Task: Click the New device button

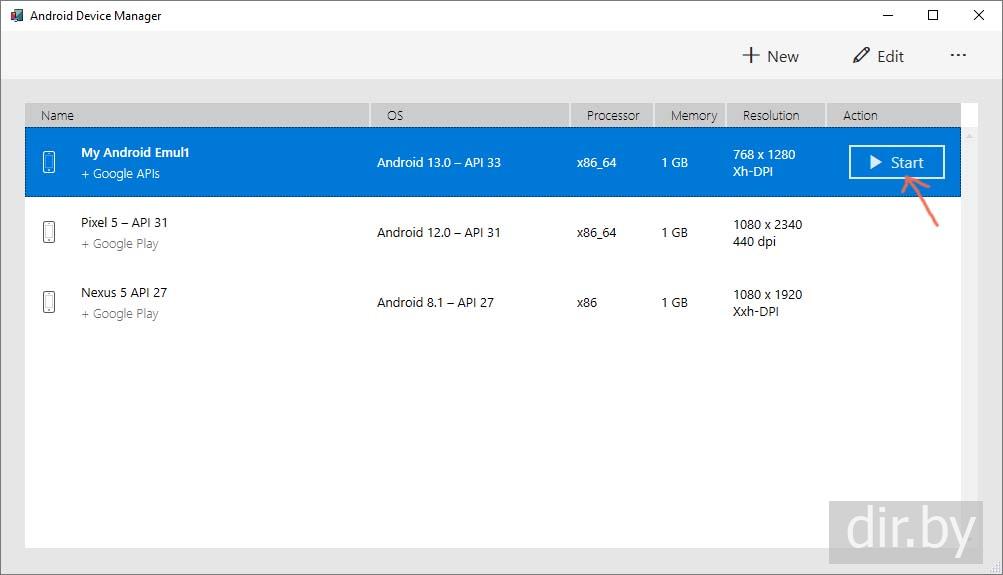Action: pyautogui.click(x=770, y=56)
